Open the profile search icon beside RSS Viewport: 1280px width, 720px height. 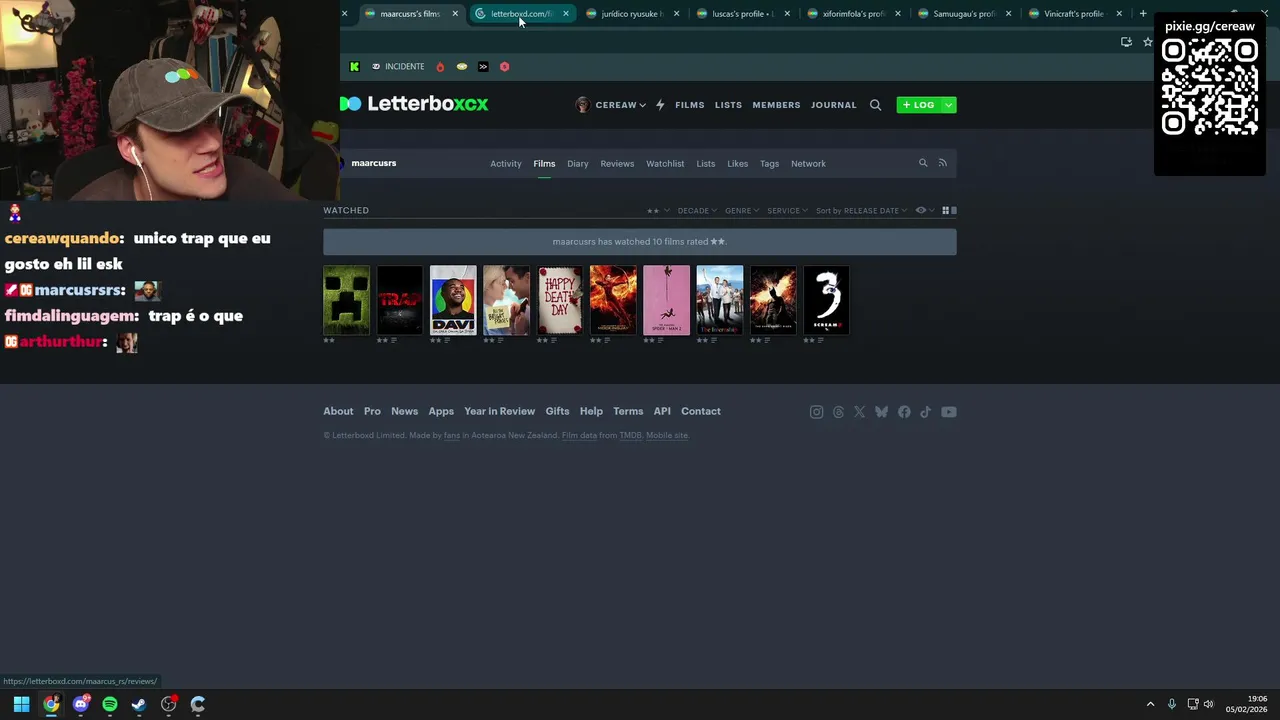(923, 163)
